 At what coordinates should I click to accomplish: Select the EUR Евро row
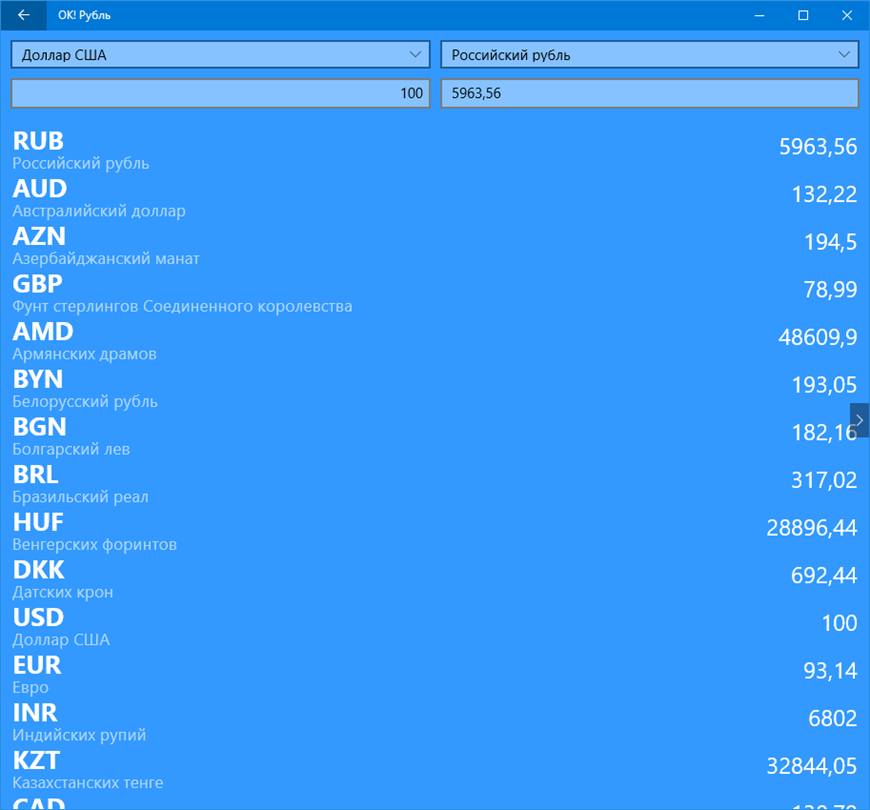[435, 674]
